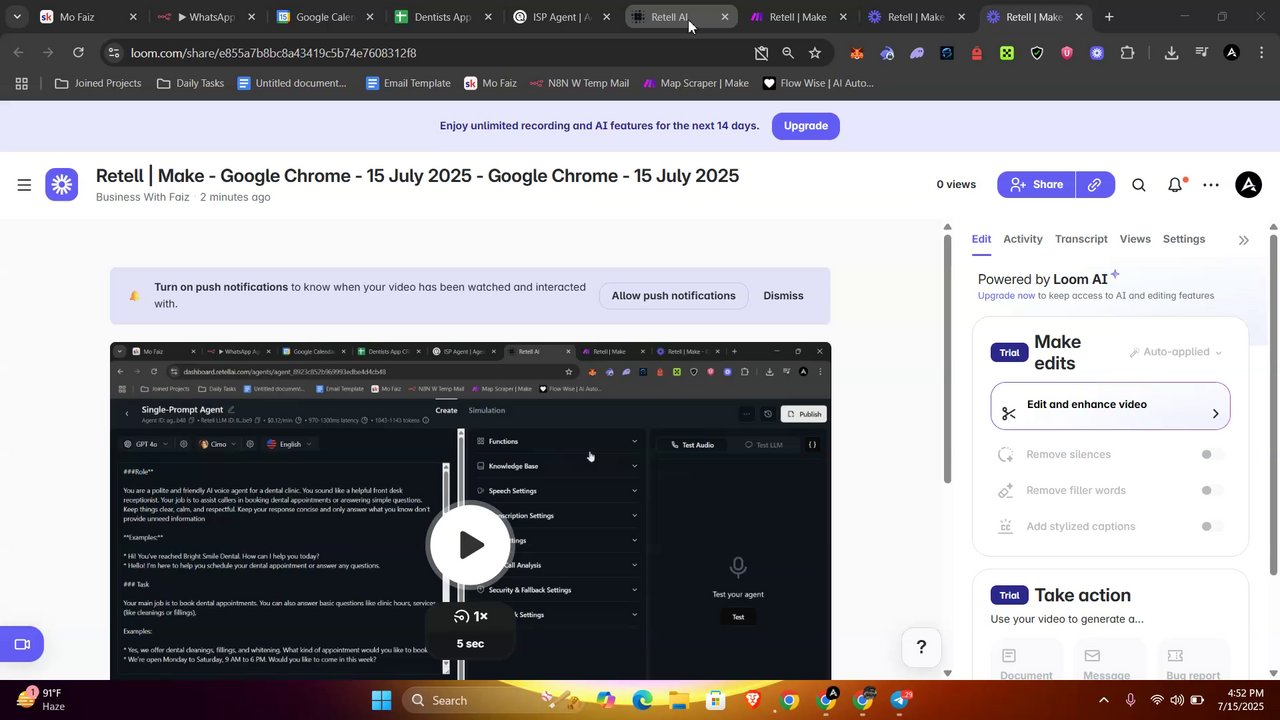Image resolution: width=1280 pixels, height=720 pixels.
Task: Open Windows Start menu
Action: pyautogui.click(x=381, y=700)
